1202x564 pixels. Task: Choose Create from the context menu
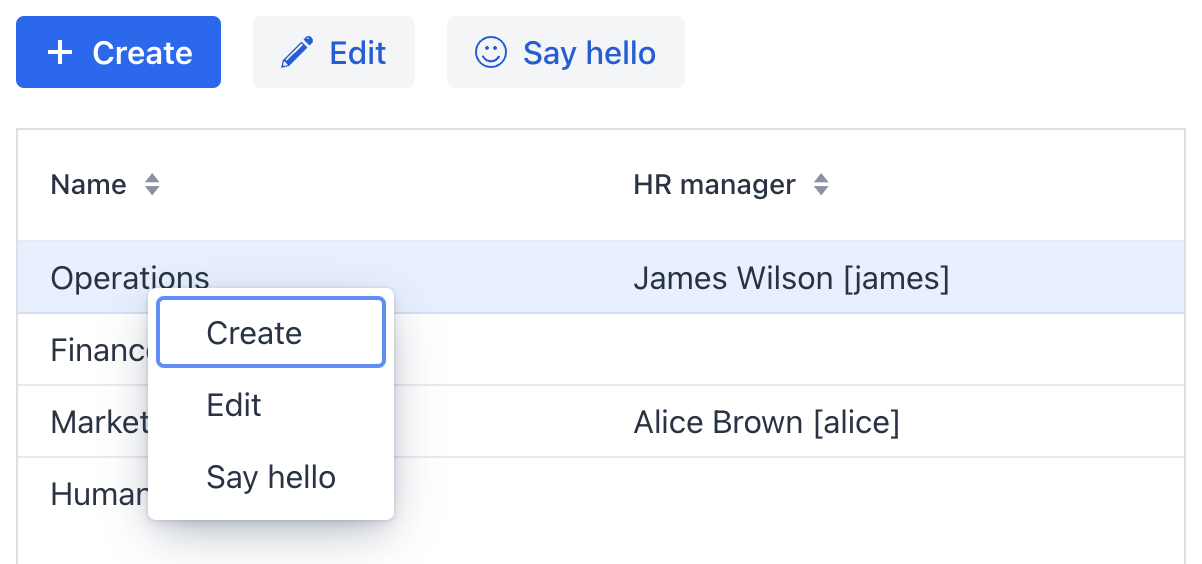pyautogui.click(x=271, y=333)
